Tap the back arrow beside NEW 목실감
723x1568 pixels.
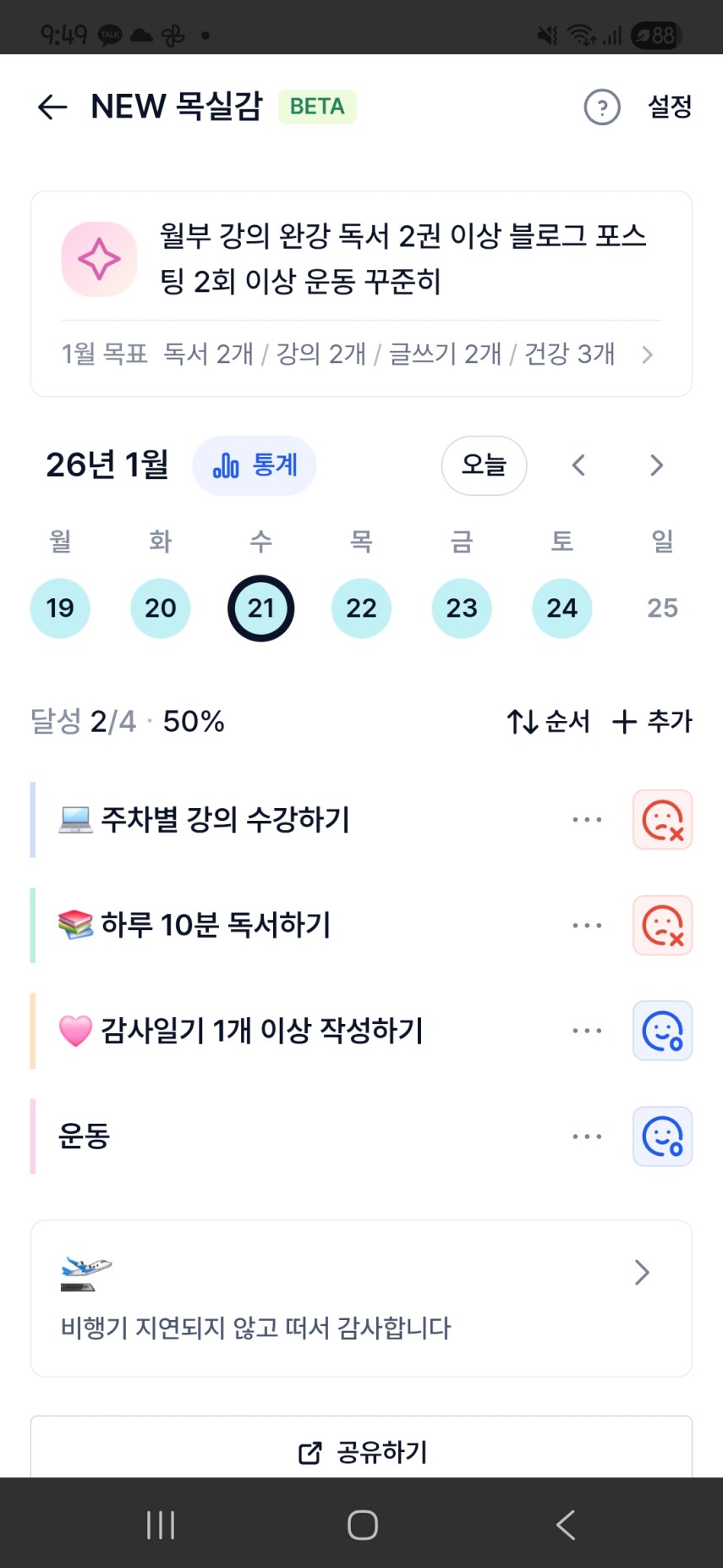pyautogui.click(x=52, y=107)
